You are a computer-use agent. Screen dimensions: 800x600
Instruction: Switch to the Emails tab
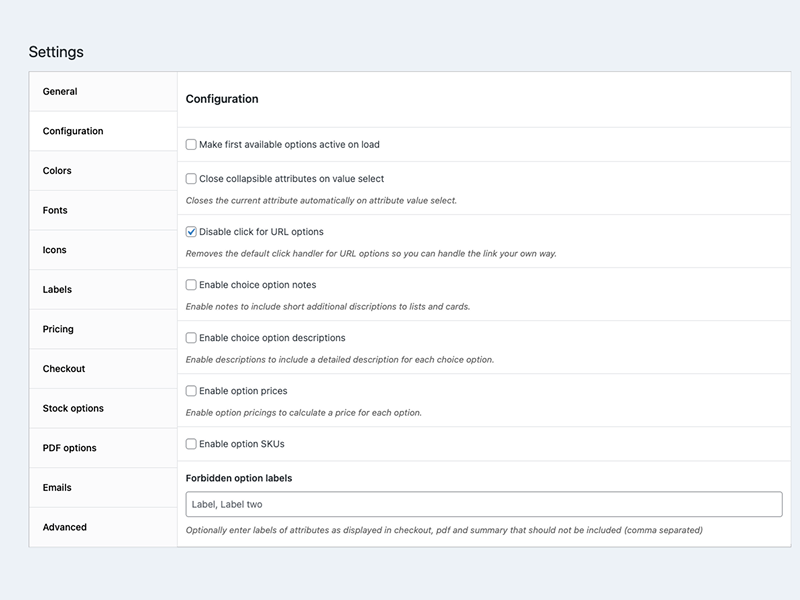pos(57,488)
